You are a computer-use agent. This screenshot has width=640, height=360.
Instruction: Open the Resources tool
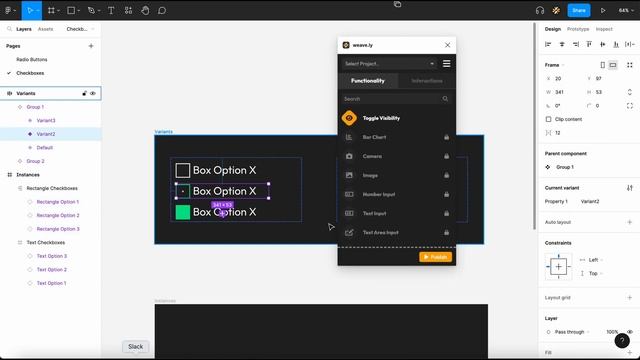click(128, 11)
